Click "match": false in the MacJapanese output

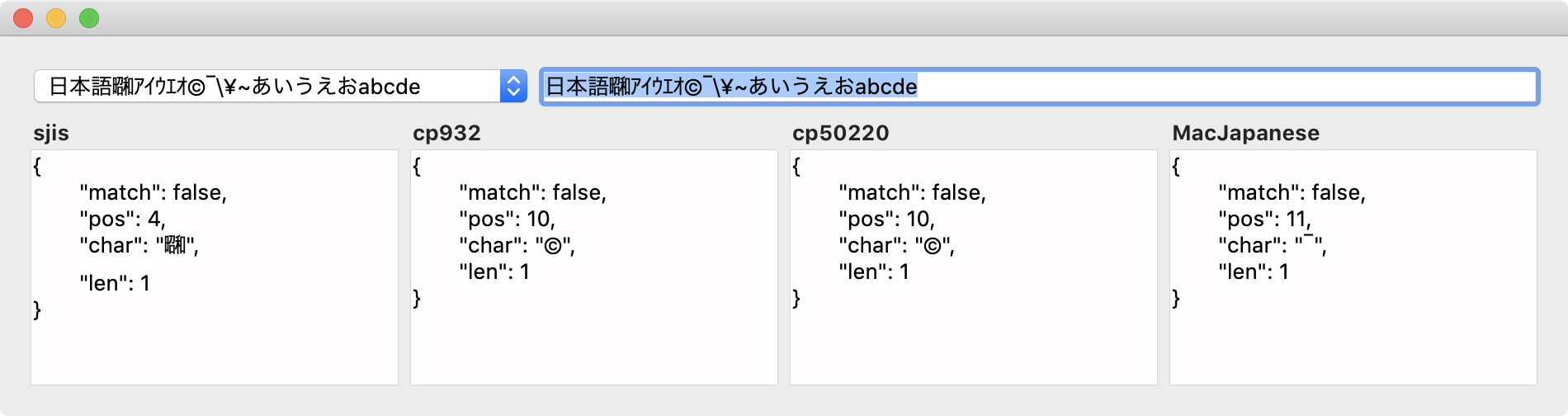(1292, 193)
